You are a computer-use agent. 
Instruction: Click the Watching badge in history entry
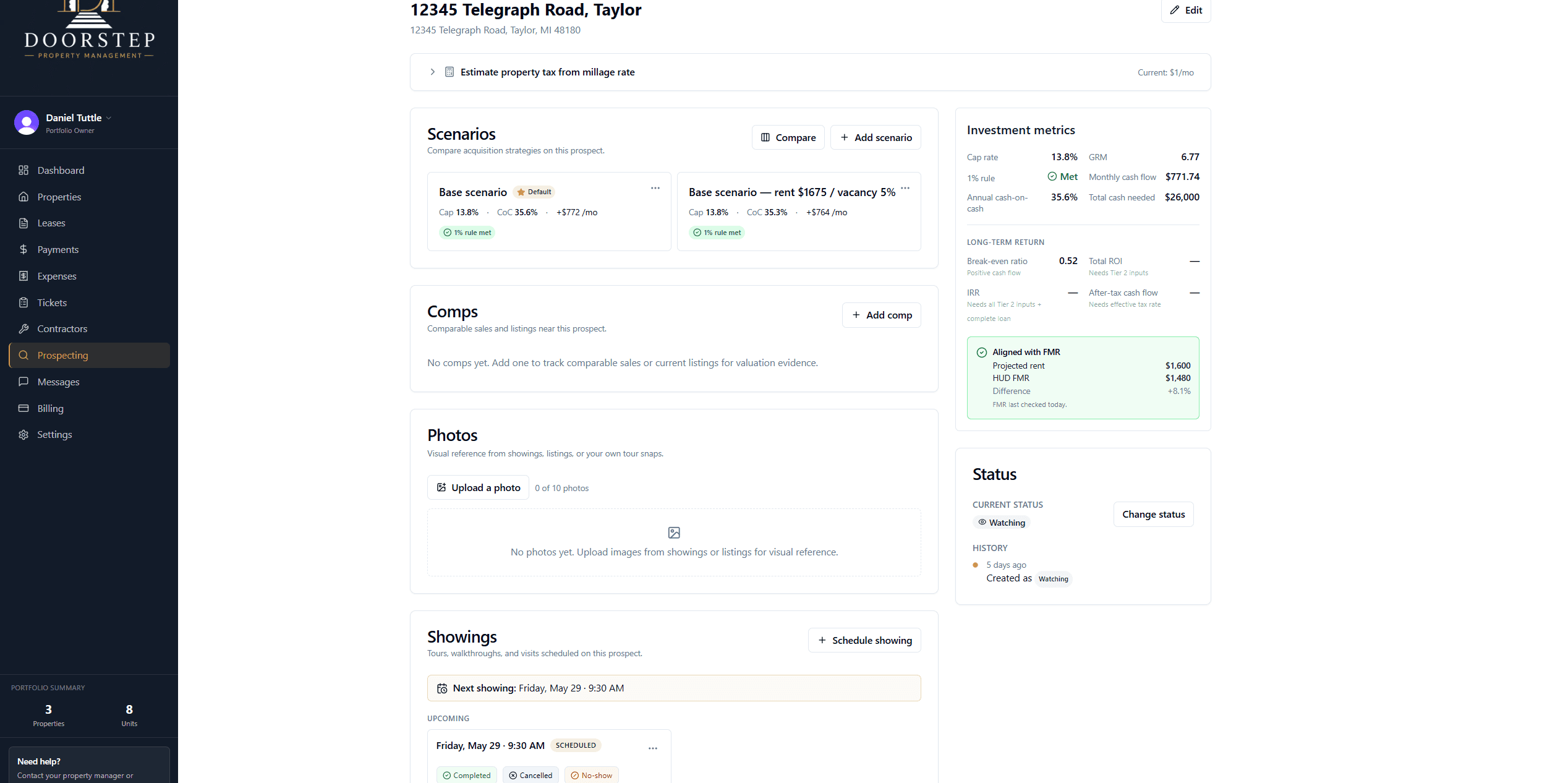coord(1053,579)
